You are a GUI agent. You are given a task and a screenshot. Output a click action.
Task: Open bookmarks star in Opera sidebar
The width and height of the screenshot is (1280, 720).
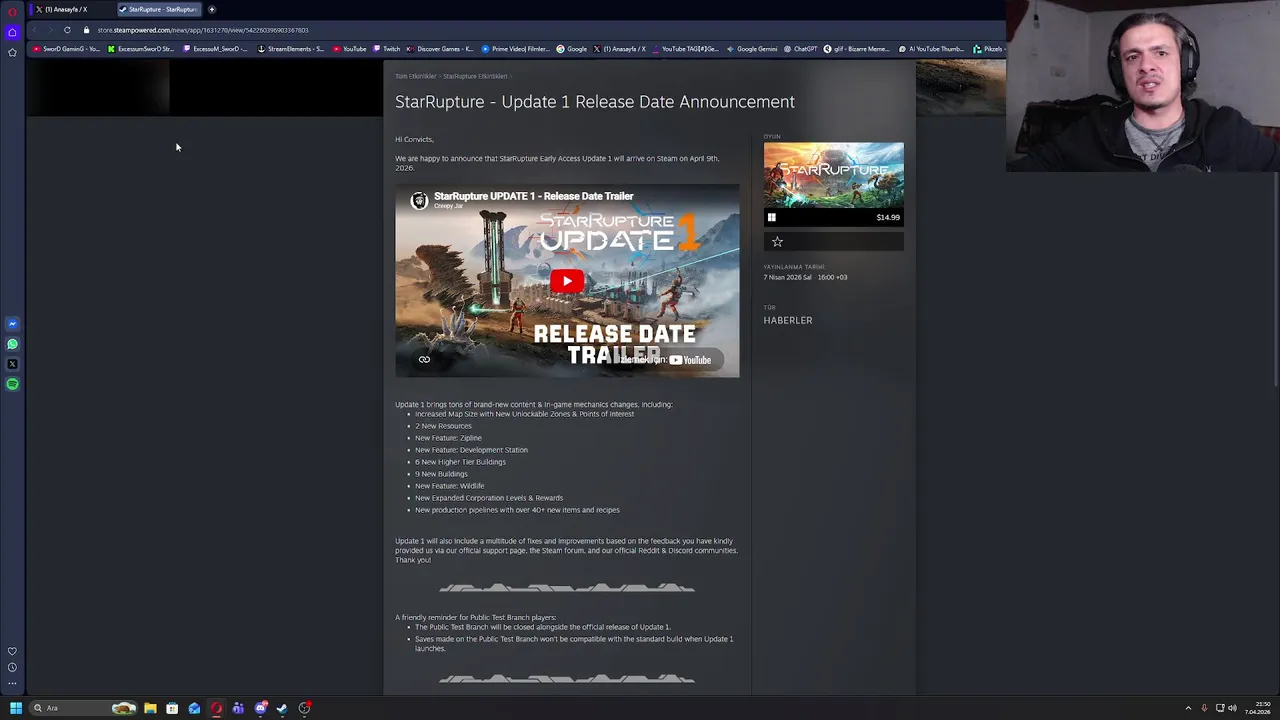pos(12,52)
